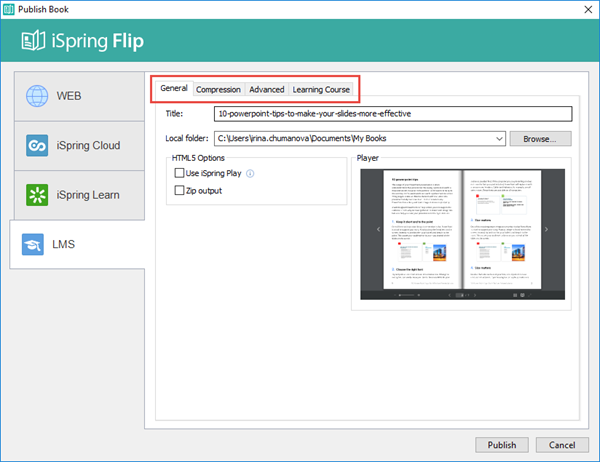The image size is (600, 462).
Task: Pick the iSpring Learn green icon
Action: pos(37,195)
